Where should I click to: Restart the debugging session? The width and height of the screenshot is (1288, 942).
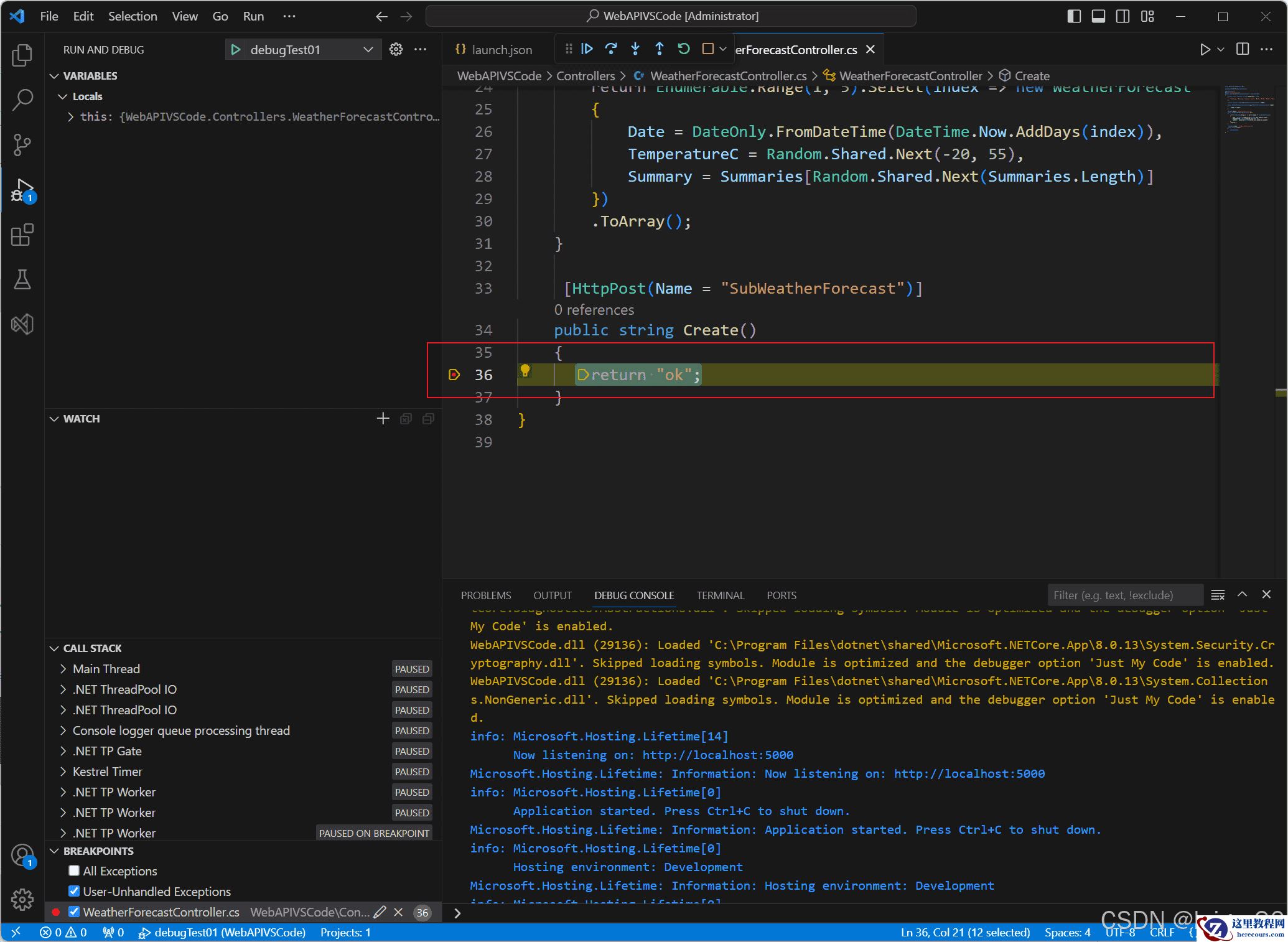pyautogui.click(x=684, y=49)
